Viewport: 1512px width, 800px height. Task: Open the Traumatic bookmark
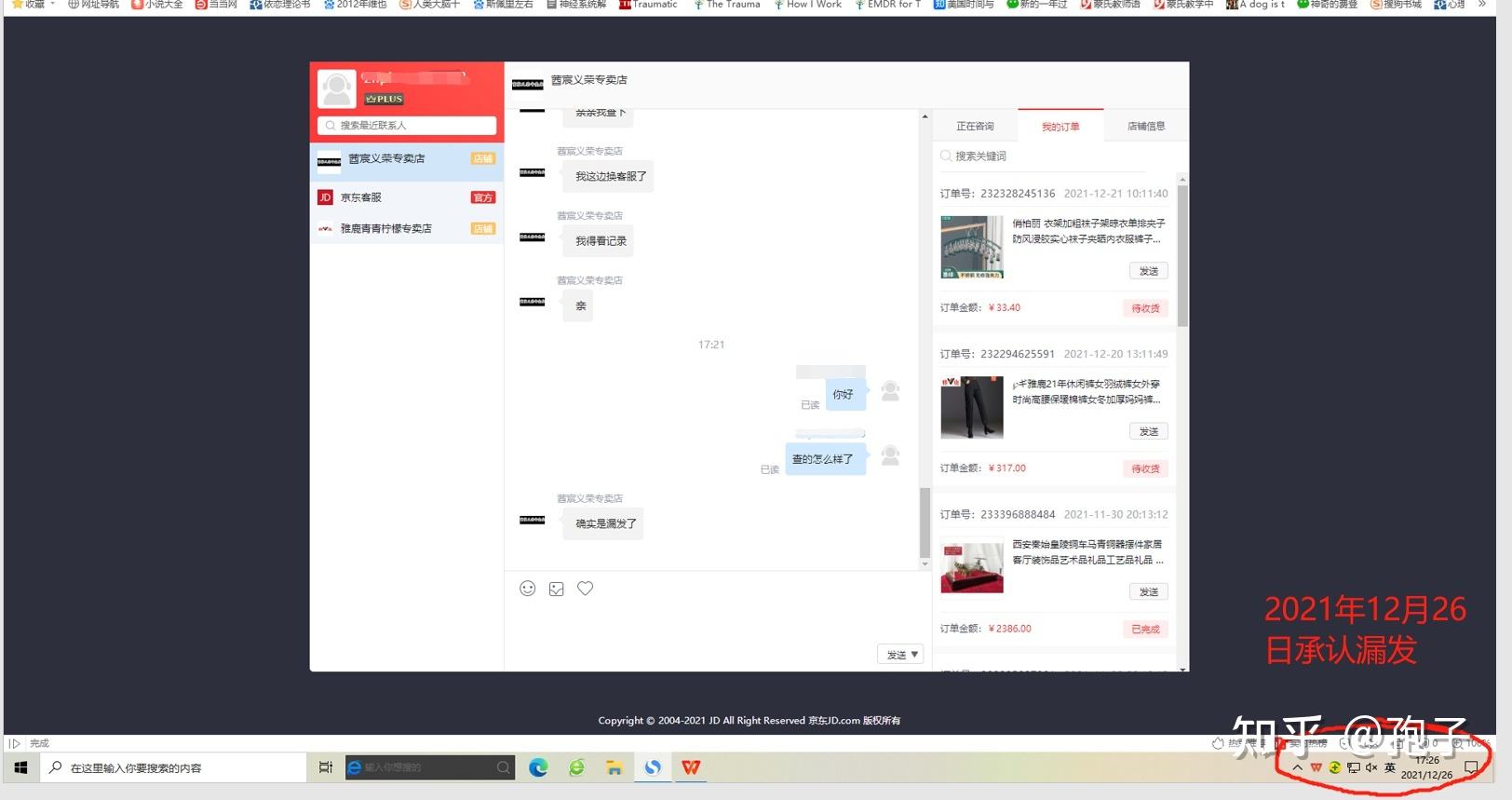click(648, 5)
